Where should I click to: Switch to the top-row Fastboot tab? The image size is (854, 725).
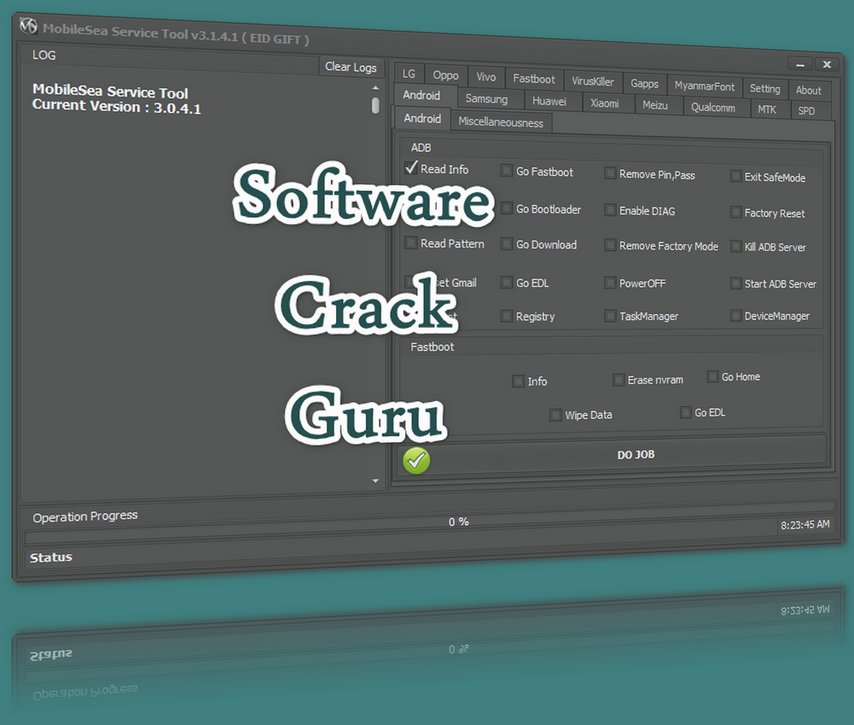(x=534, y=79)
